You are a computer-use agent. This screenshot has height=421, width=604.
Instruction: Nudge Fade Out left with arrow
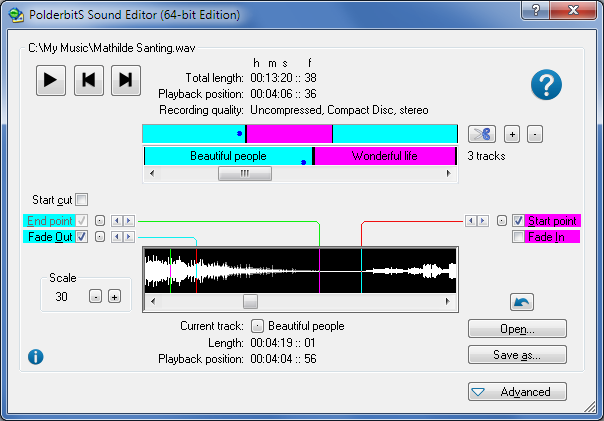click(117, 236)
